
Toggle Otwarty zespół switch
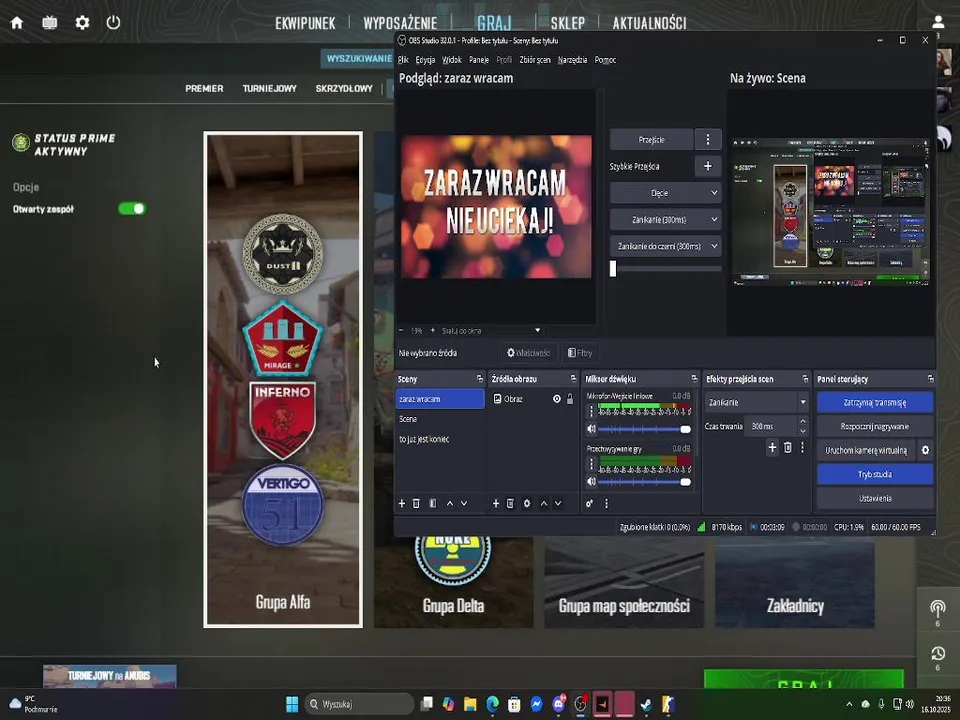[132, 209]
